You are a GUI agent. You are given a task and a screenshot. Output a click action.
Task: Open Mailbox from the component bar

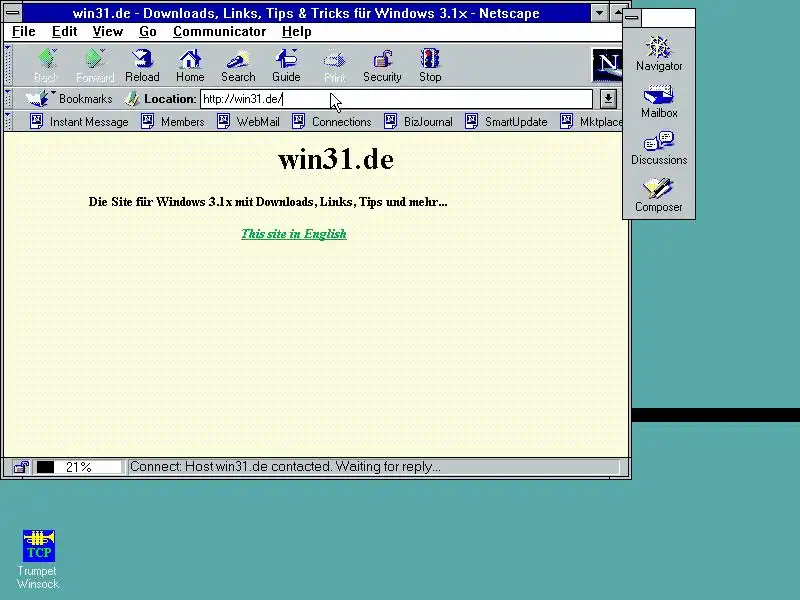[x=659, y=101]
